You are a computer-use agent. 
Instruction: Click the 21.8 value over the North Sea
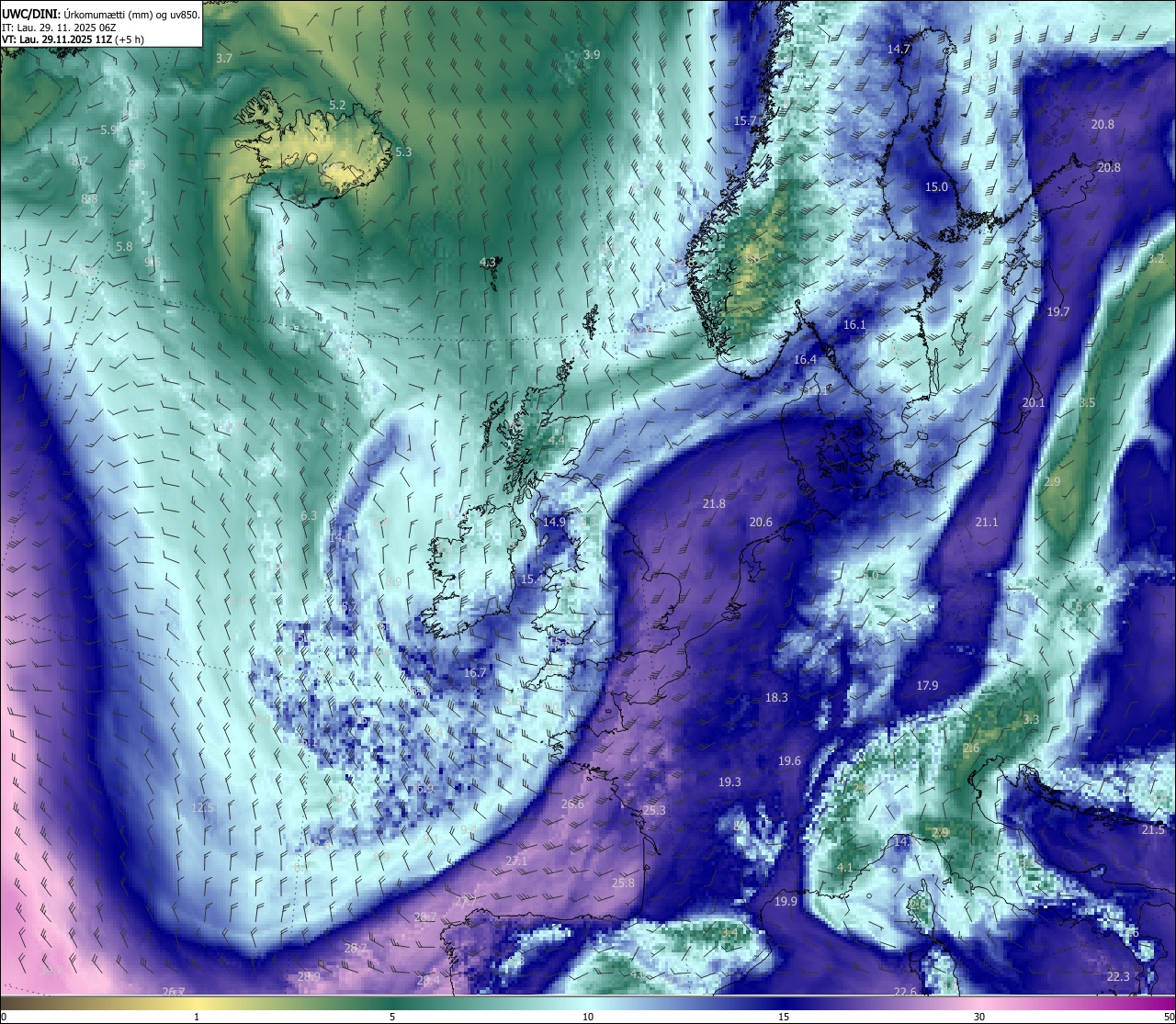point(714,503)
